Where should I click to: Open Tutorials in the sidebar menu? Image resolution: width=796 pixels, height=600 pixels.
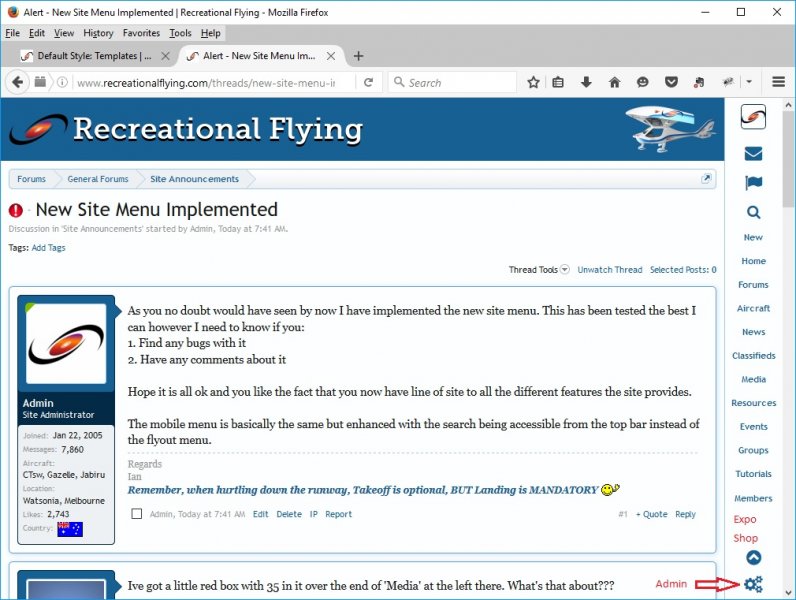click(x=753, y=474)
